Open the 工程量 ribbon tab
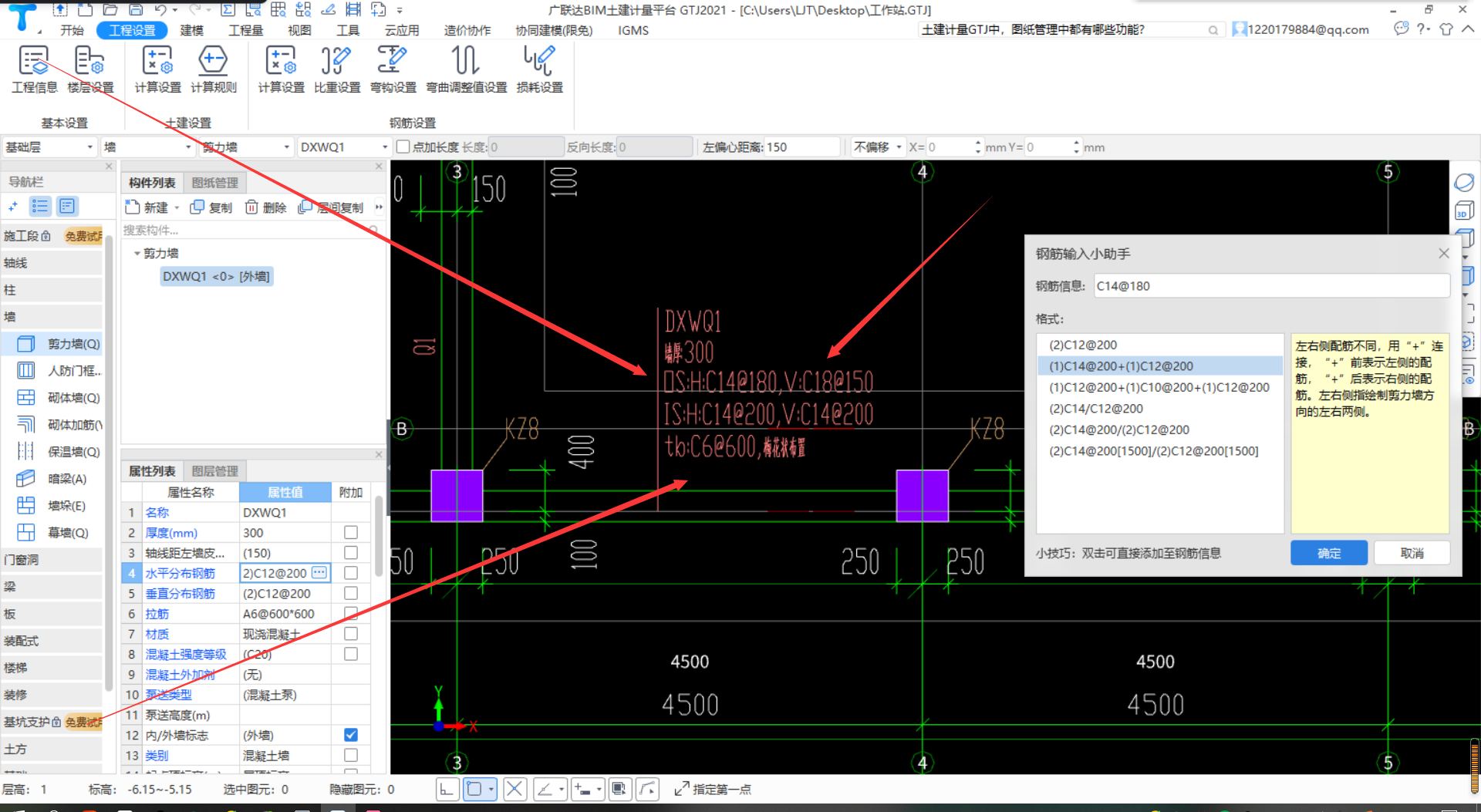Screen dimensions: 1481x812 (245, 30)
